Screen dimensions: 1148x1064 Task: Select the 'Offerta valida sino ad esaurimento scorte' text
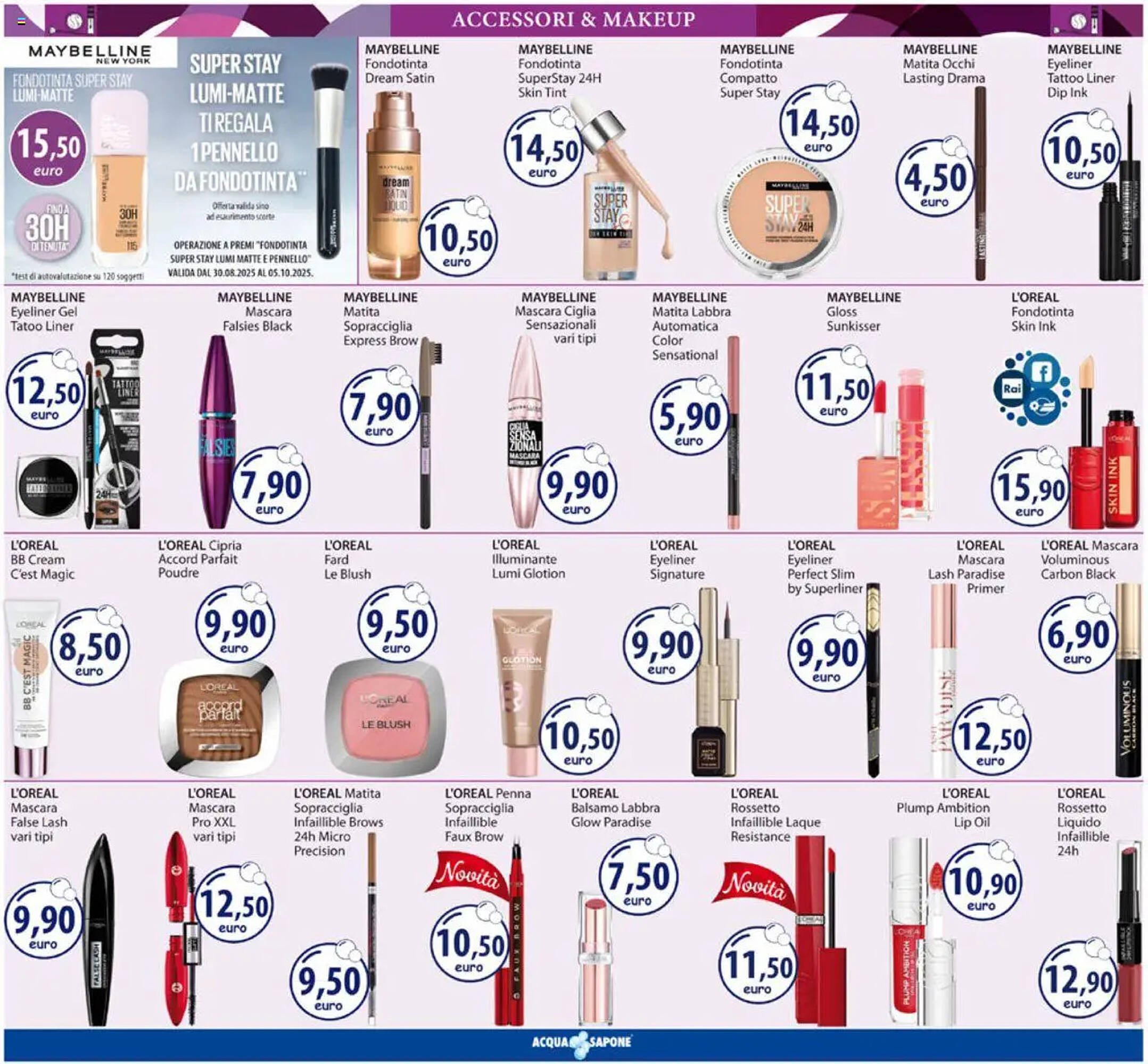(240, 211)
